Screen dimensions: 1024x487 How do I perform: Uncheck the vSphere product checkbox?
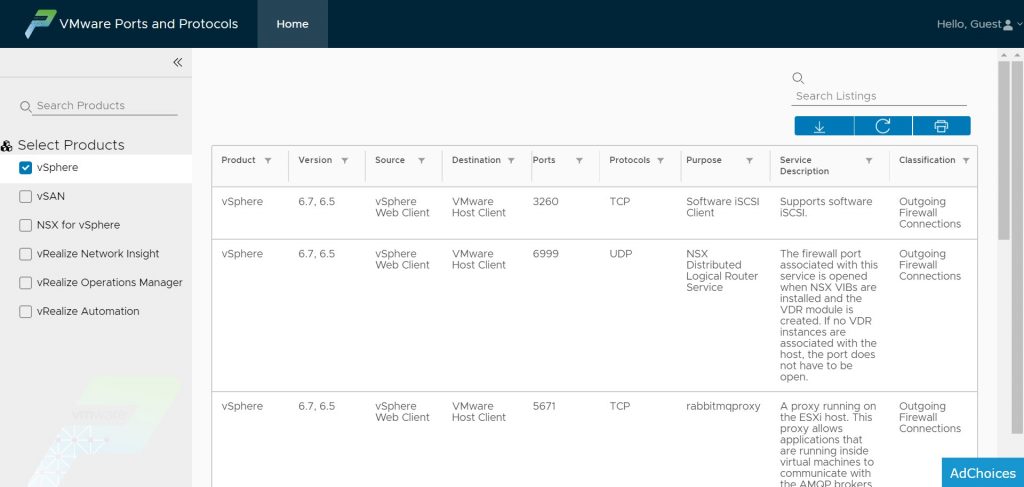[26, 168]
